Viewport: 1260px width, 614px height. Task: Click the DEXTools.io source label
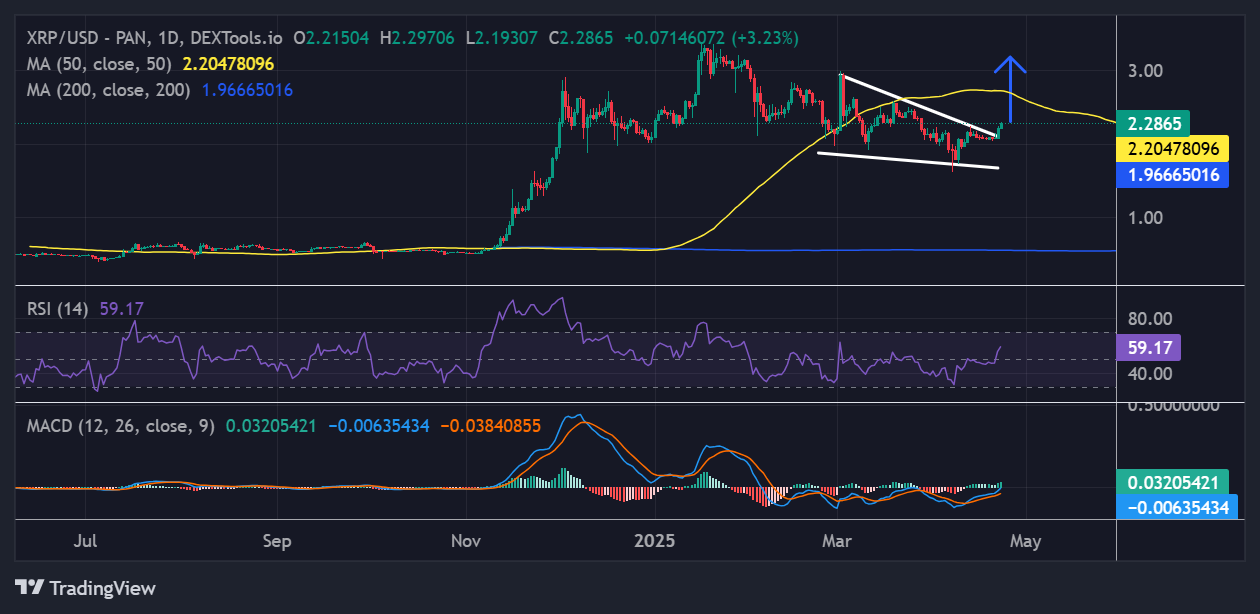(x=235, y=38)
